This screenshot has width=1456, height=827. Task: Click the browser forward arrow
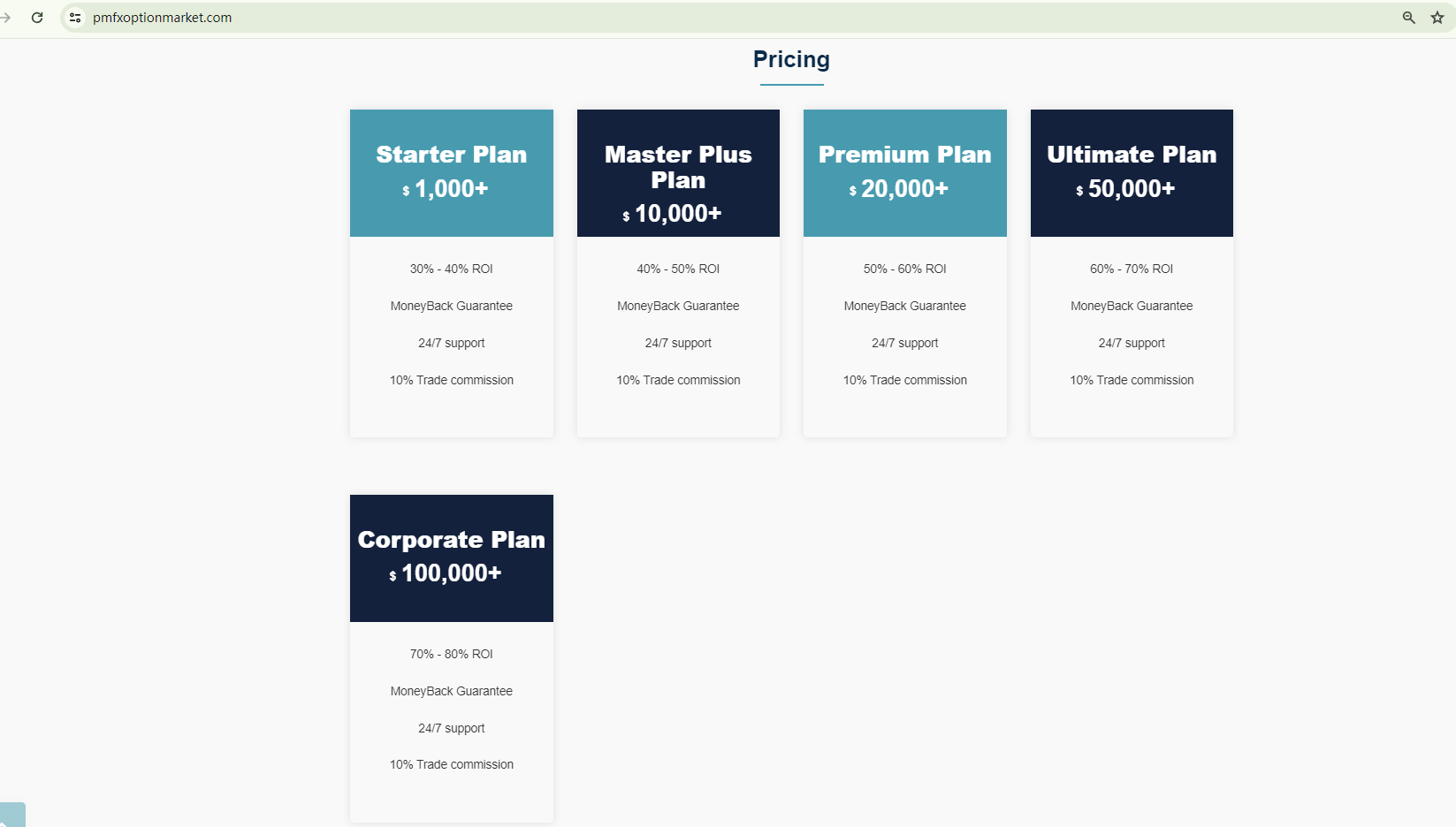(x=5, y=18)
